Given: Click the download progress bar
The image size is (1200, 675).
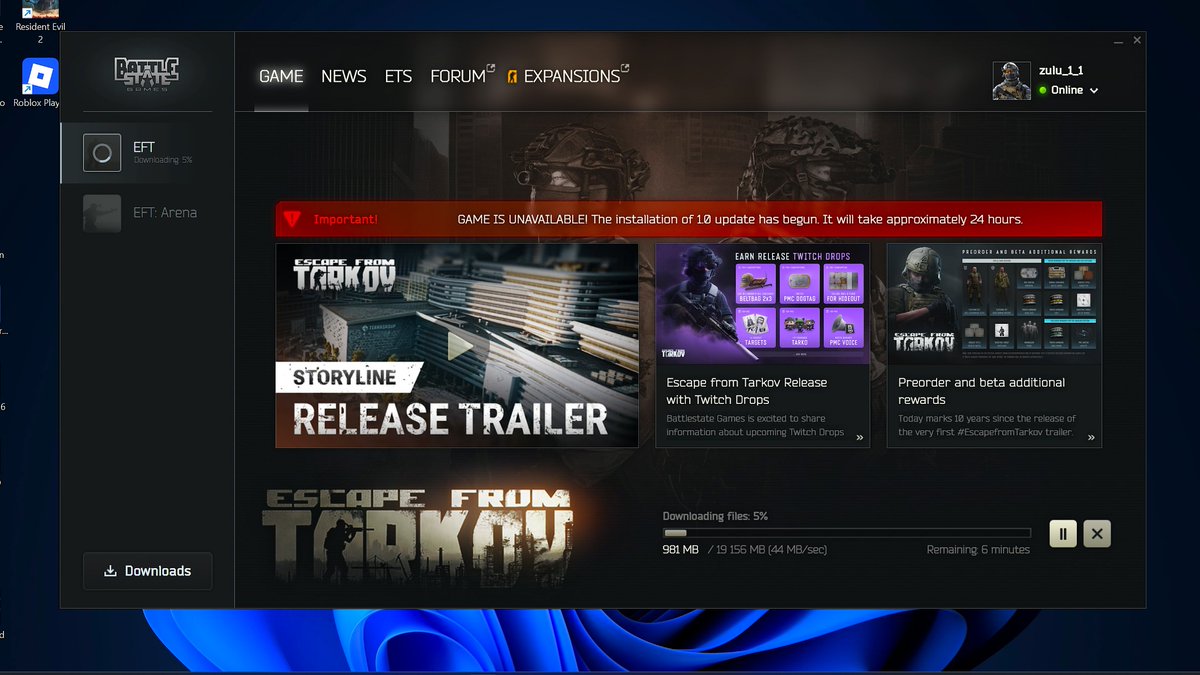Looking at the screenshot, I should click(x=847, y=533).
